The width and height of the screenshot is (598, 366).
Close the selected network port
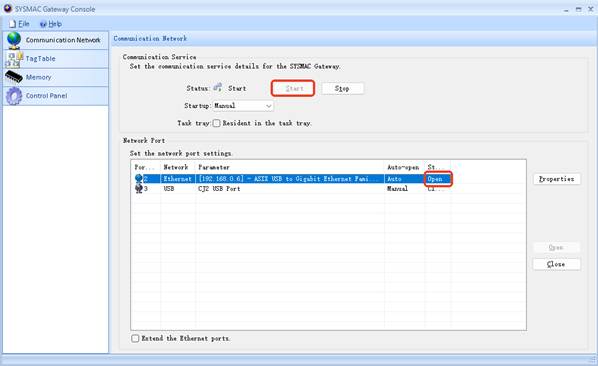[x=556, y=264]
